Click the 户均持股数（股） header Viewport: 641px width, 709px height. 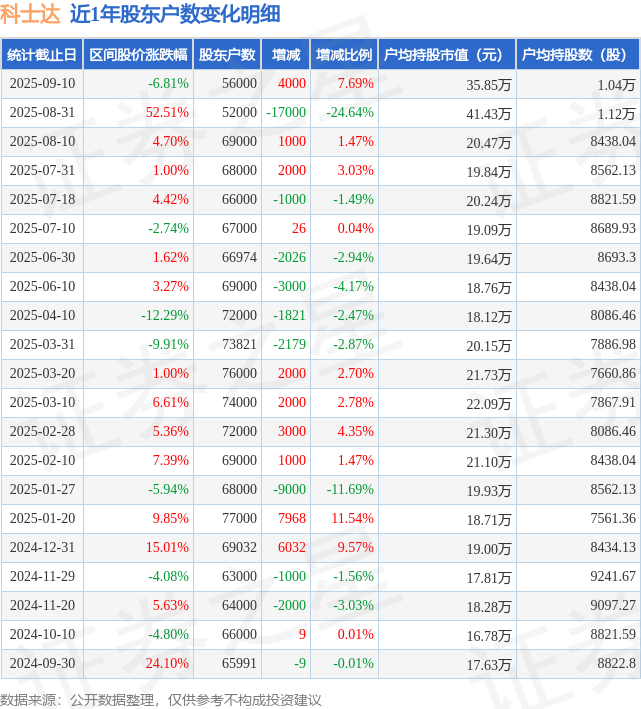(578, 55)
